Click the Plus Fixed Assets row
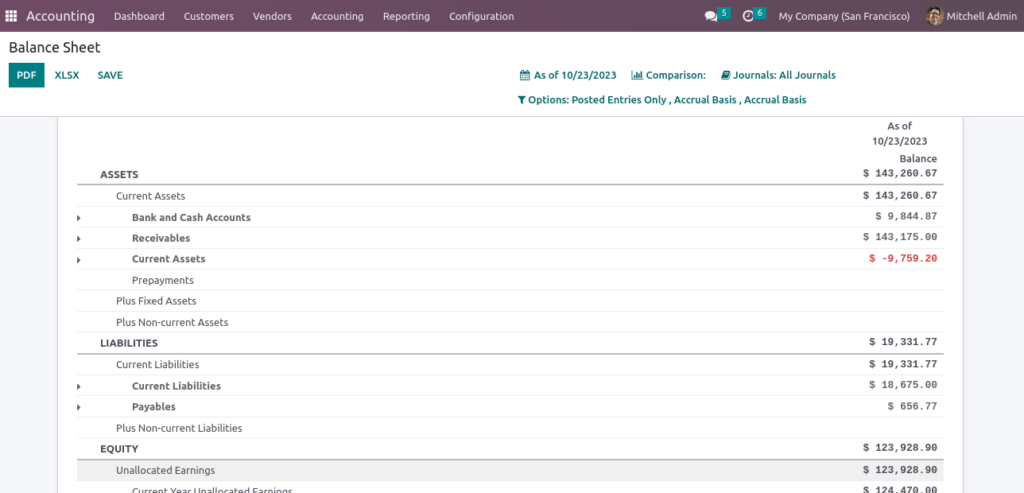 [x=510, y=301]
